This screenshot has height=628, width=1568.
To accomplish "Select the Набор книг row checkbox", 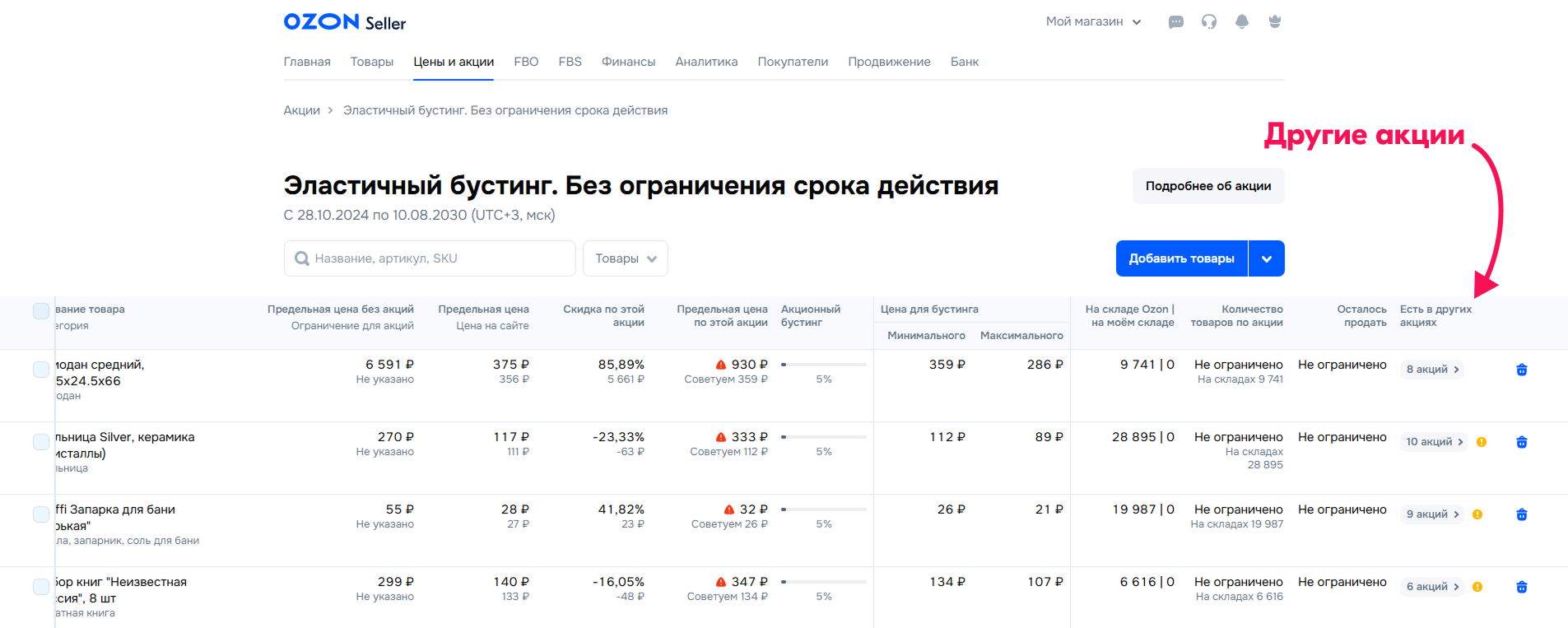I will [41, 587].
